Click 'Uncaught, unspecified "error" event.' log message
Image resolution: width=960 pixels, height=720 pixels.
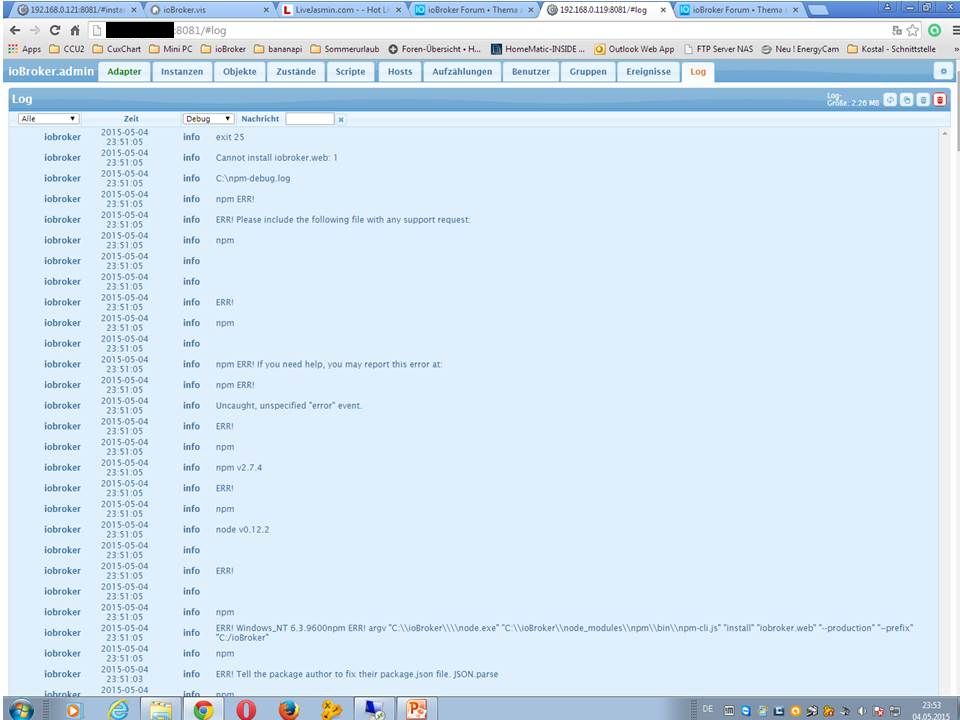point(289,406)
